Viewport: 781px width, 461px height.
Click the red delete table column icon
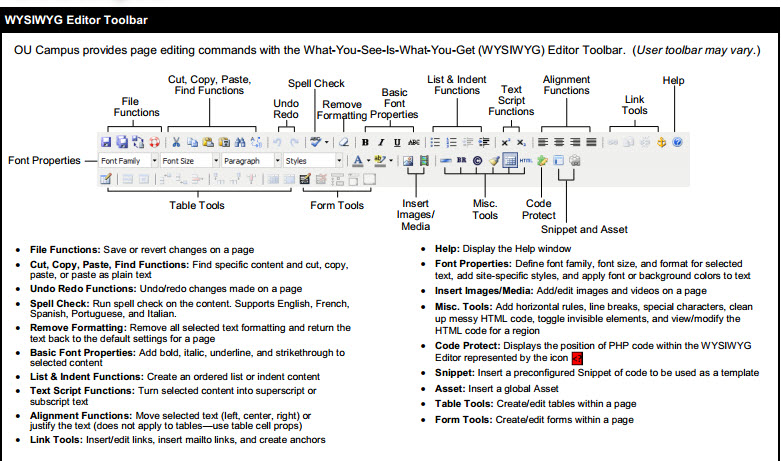(251, 179)
